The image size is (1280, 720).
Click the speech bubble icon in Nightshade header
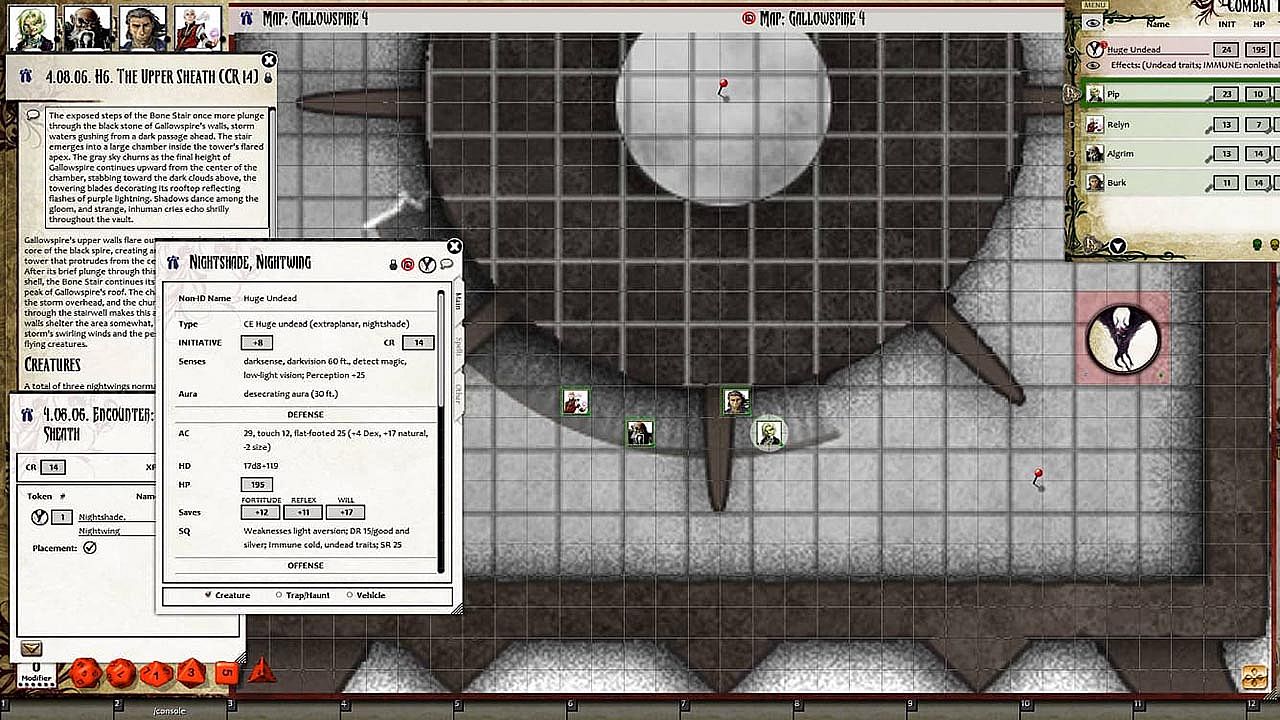point(446,265)
